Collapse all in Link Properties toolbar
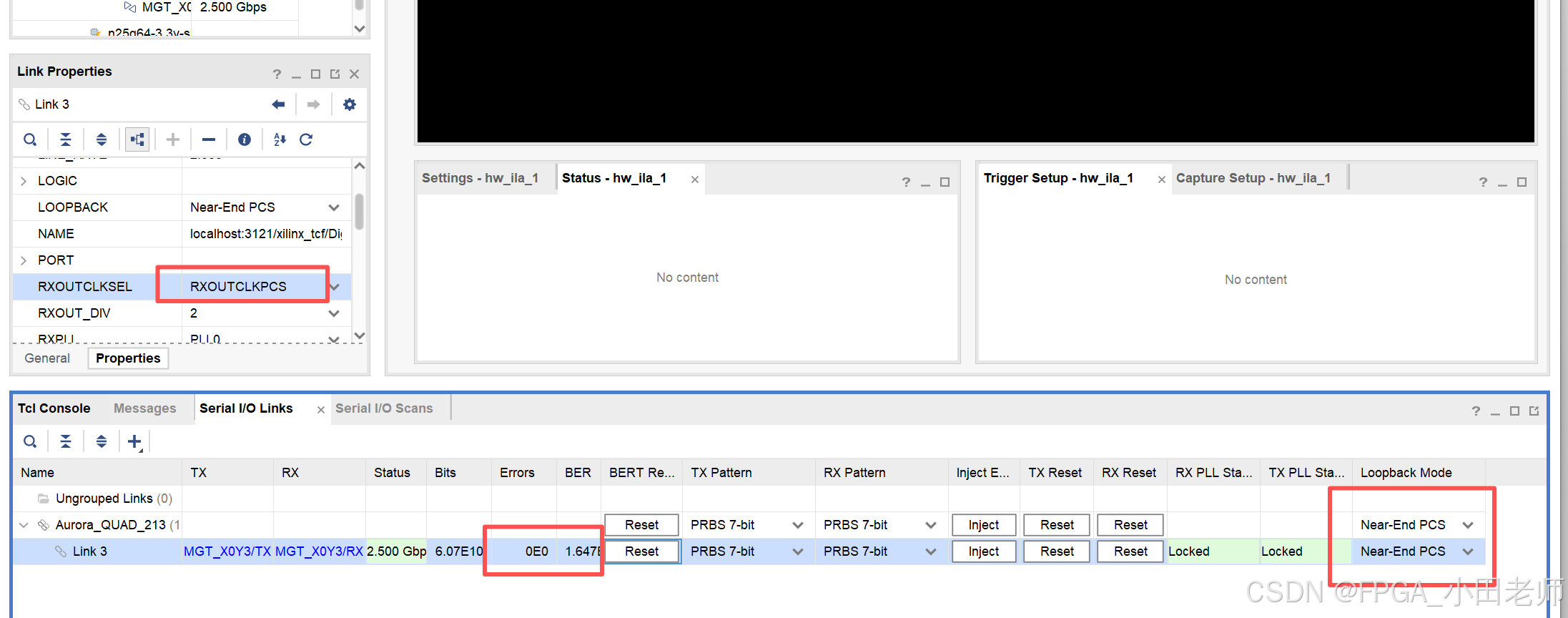This screenshot has height=618, width=1568. coord(66,139)
